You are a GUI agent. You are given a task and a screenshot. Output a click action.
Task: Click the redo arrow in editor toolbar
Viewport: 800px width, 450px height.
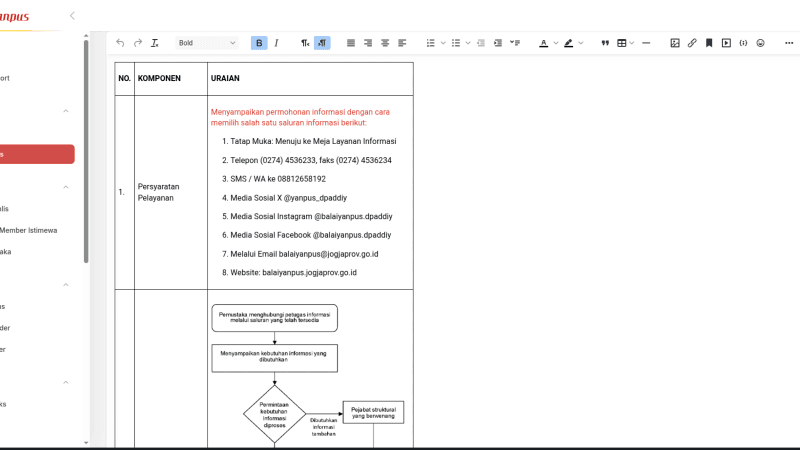(137, 43)
